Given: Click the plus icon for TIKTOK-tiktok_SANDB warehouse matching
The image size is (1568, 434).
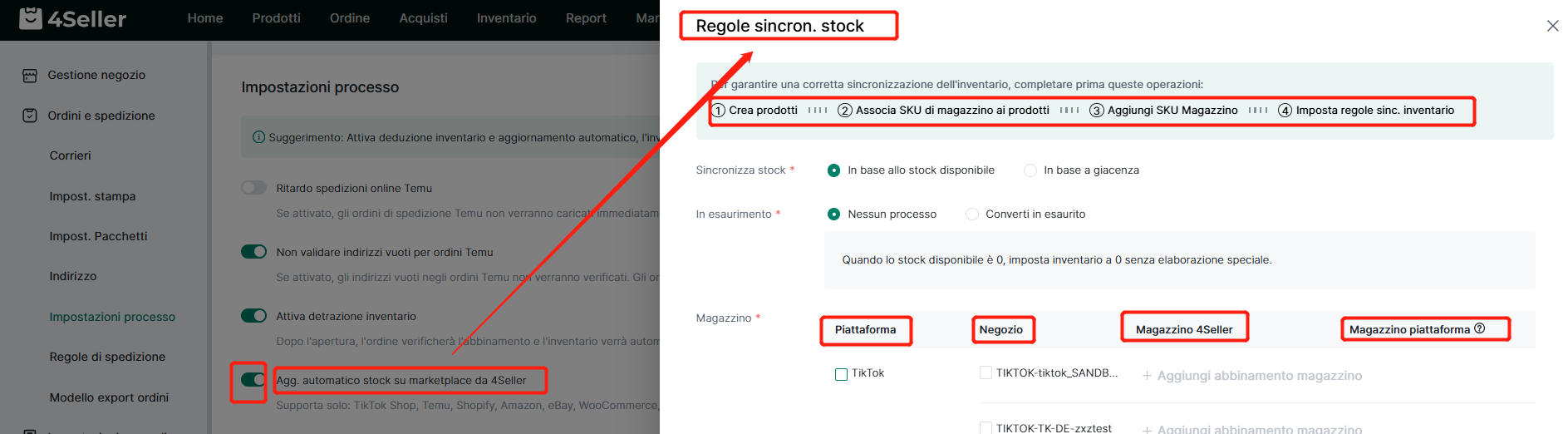Looking at the screenshot, I should point(1147,376).
